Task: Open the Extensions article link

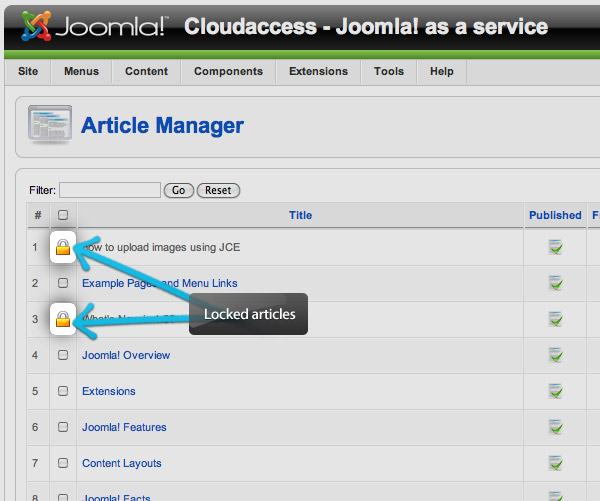Action: point(109,391)
